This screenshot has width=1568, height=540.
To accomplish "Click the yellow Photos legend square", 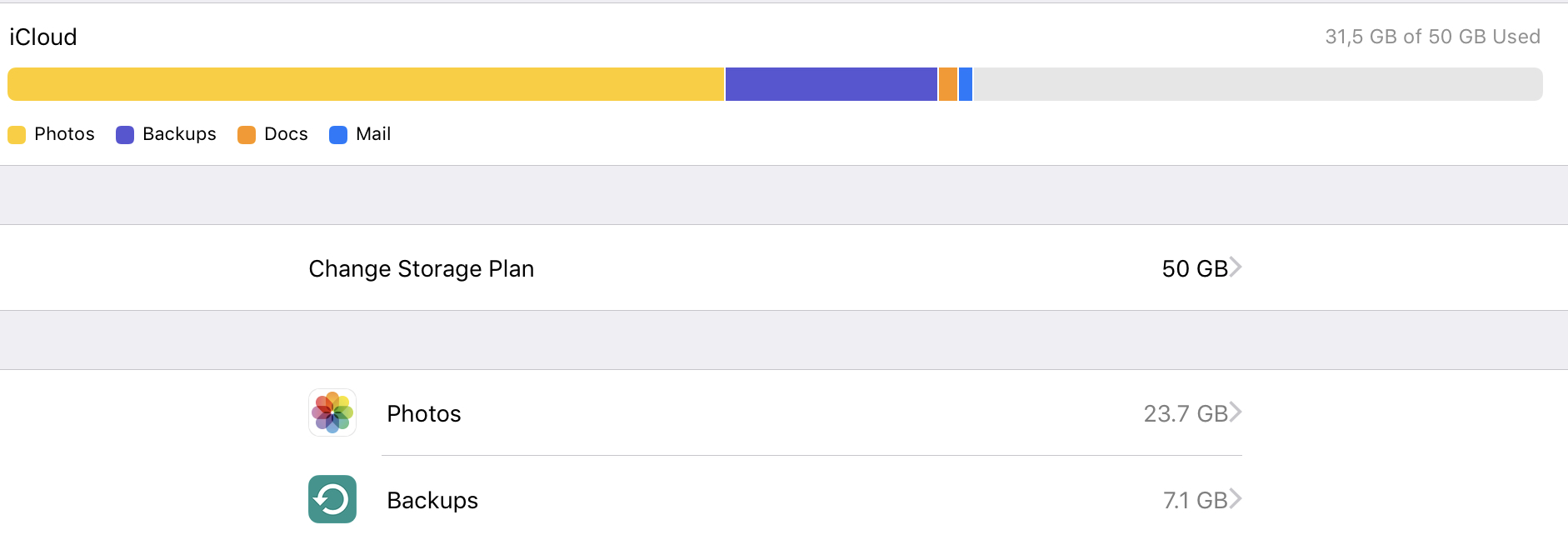I will click(17, 135).
